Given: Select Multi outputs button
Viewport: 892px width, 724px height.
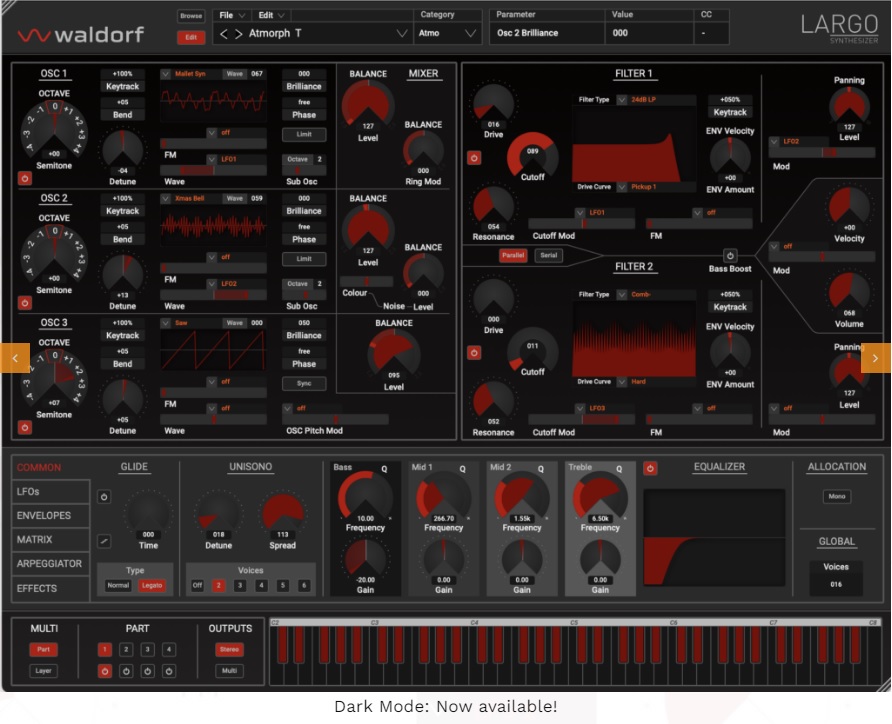Looking at the screenshot, I should pos(229,671).
